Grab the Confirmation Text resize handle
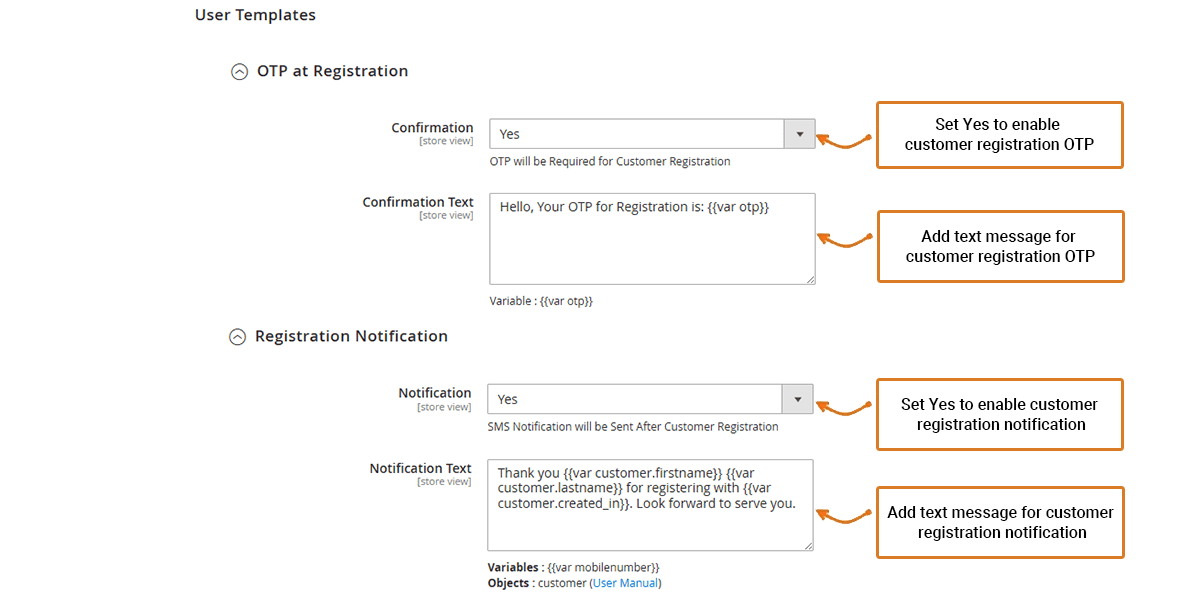 [x=809, y=279]
